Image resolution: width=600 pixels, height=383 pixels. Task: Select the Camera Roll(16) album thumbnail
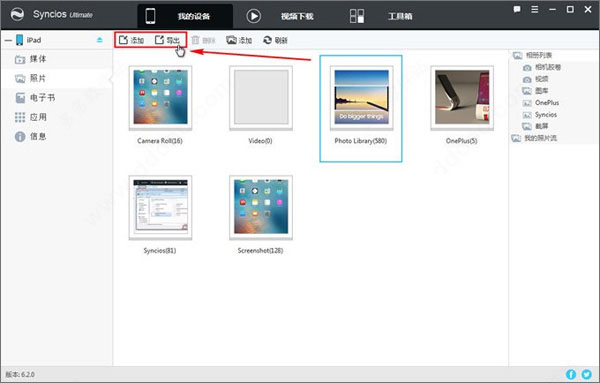(160, 98)
